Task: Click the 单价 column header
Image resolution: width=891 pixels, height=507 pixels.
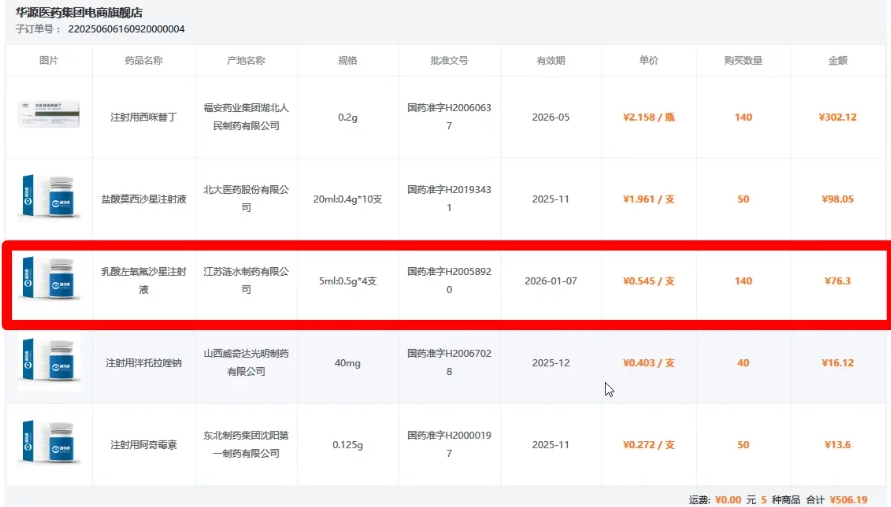Action: coord(648,60)
